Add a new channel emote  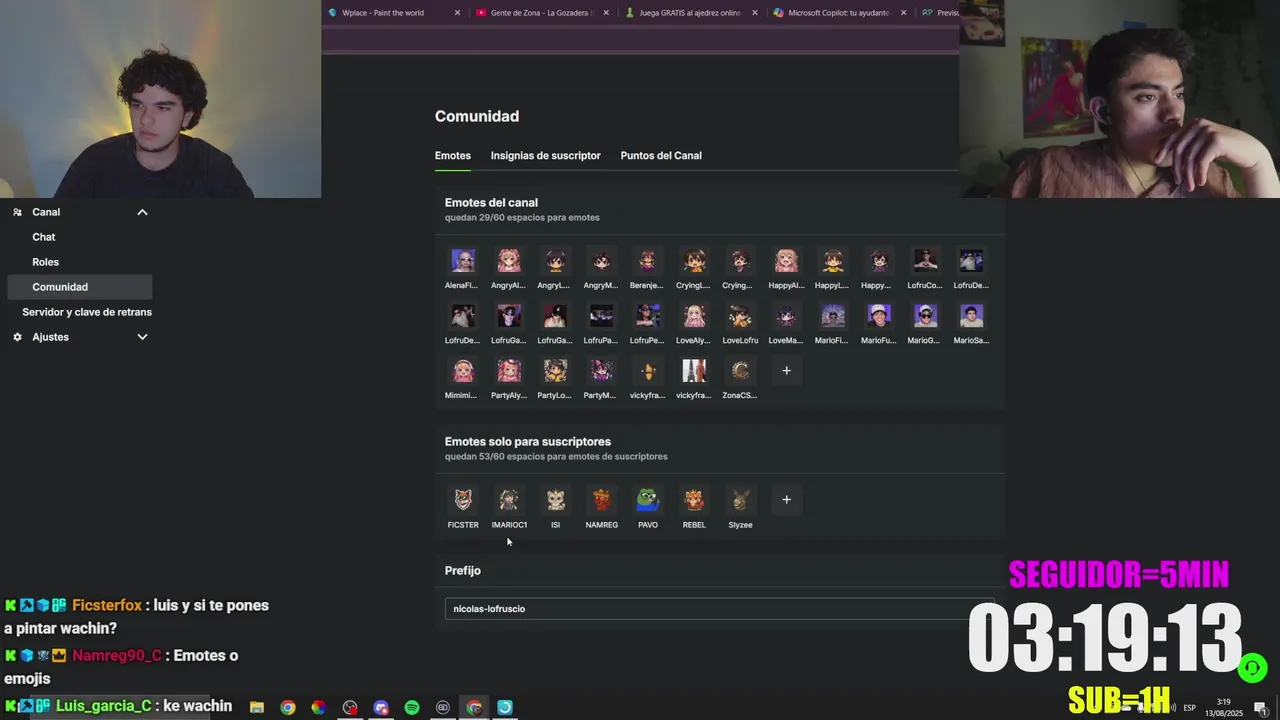click(786, 371)
